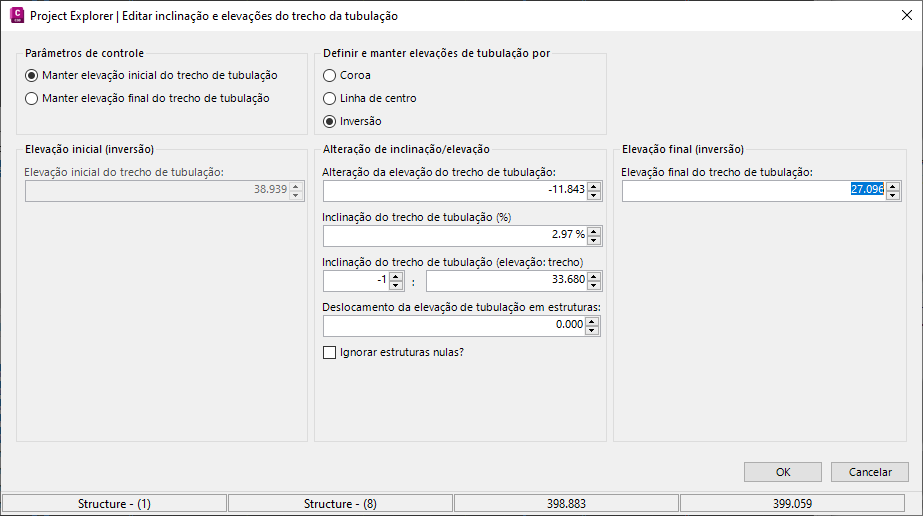This screenshot has height=516, width=923.
Task: Decrease the 33.680 trecho value spinner
Action: pos(594,286)
